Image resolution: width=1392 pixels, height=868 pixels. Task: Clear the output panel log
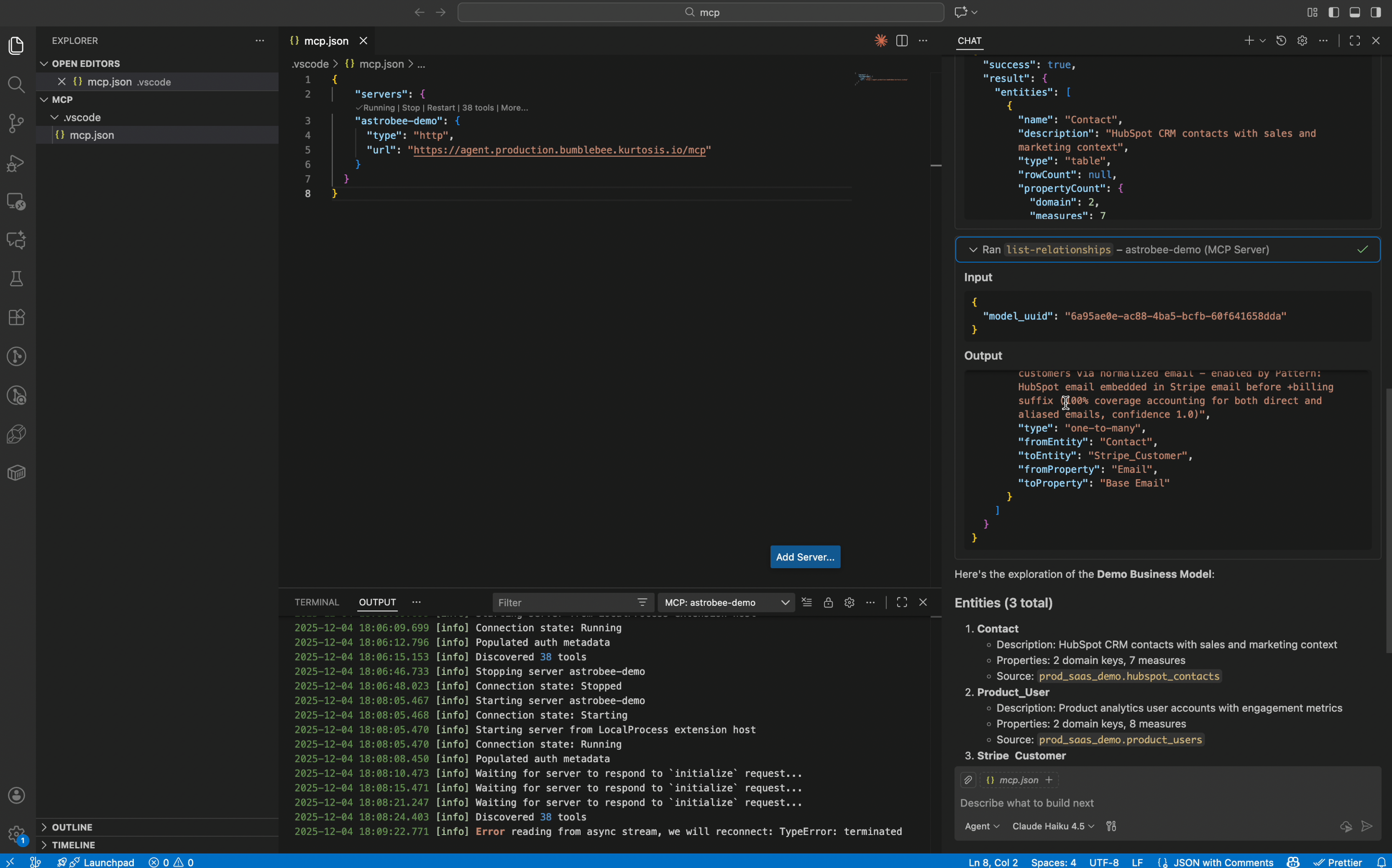click(x=807, y=602)
